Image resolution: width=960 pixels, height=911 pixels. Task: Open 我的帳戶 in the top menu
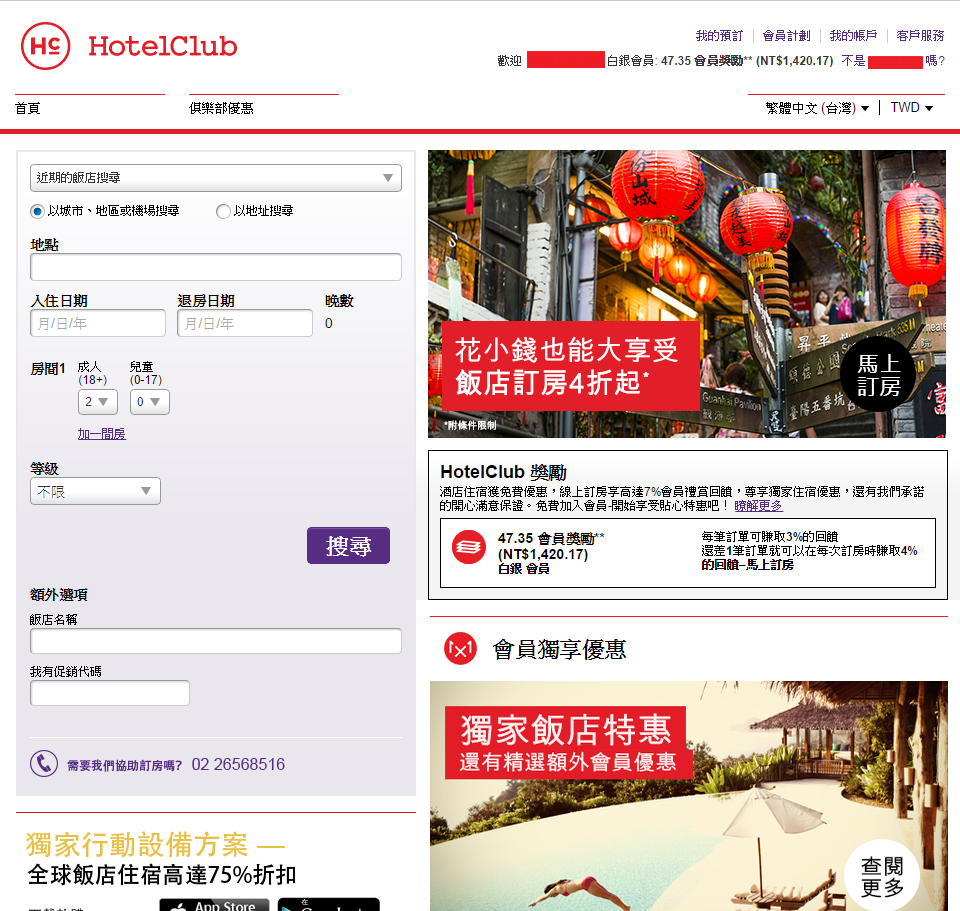pyautogui.click(x=853, y=36)
